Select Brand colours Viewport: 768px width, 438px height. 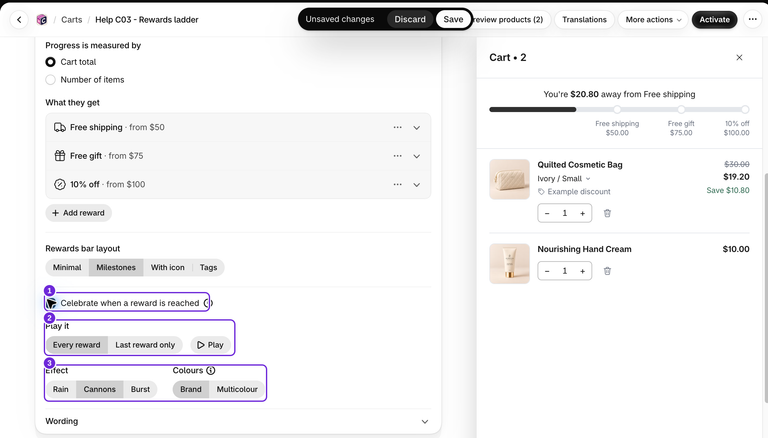coord(191,389)
